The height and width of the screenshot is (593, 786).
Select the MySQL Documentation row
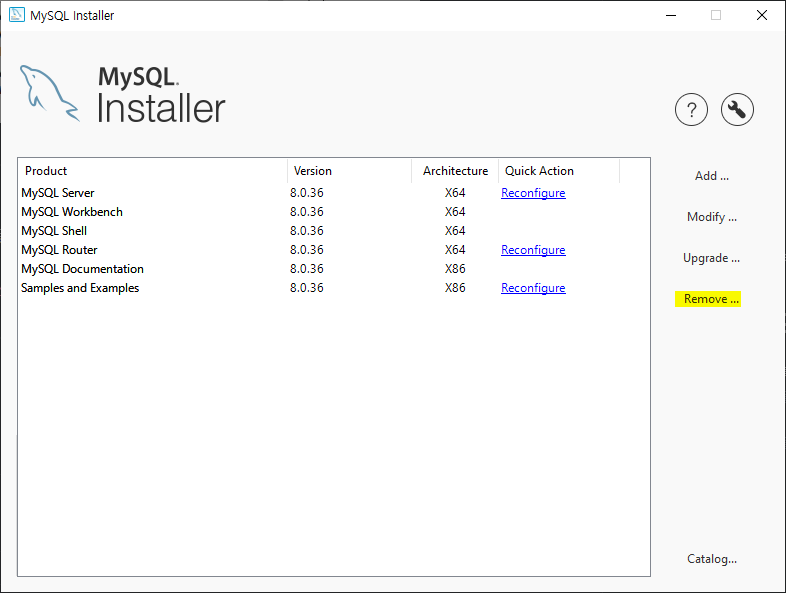pos(334,269)
